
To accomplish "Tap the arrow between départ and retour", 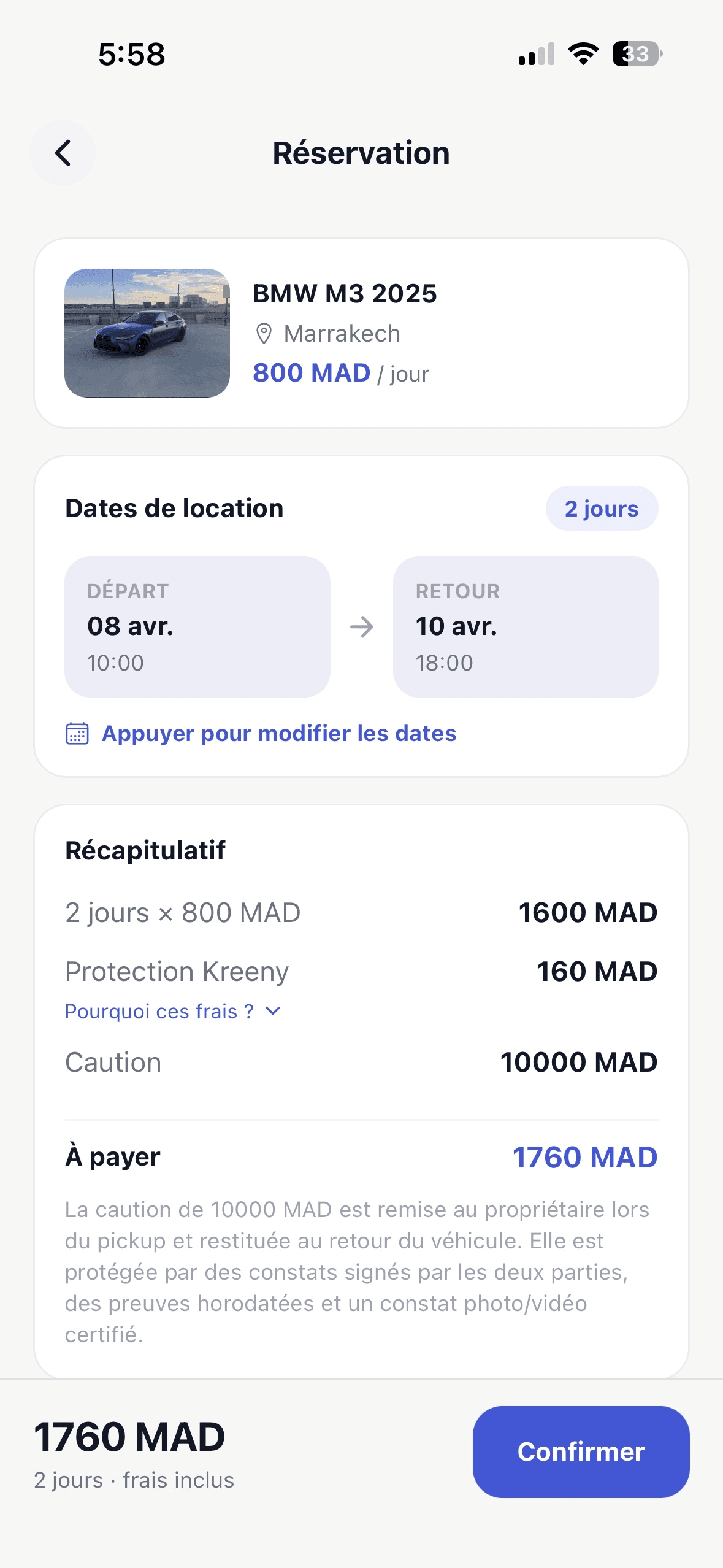I will click(362, 627).
